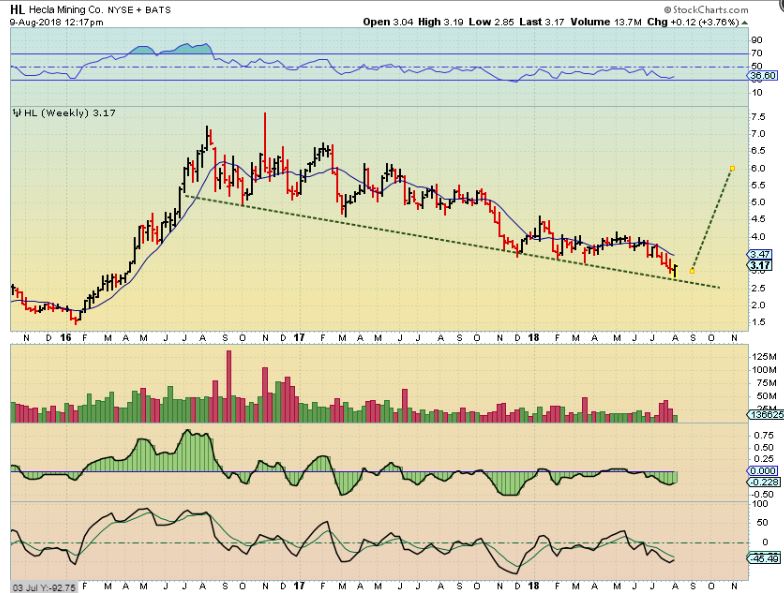Click the -46.49 oscillator value tag
This screenshot has width=784, height=593.
tap(763, 558)
